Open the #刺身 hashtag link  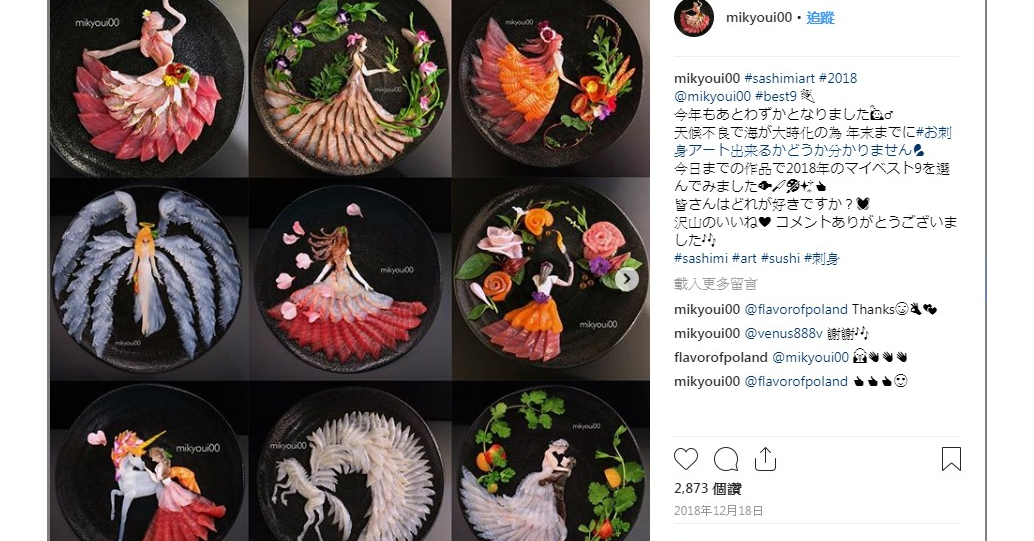(x=822, y=258)
